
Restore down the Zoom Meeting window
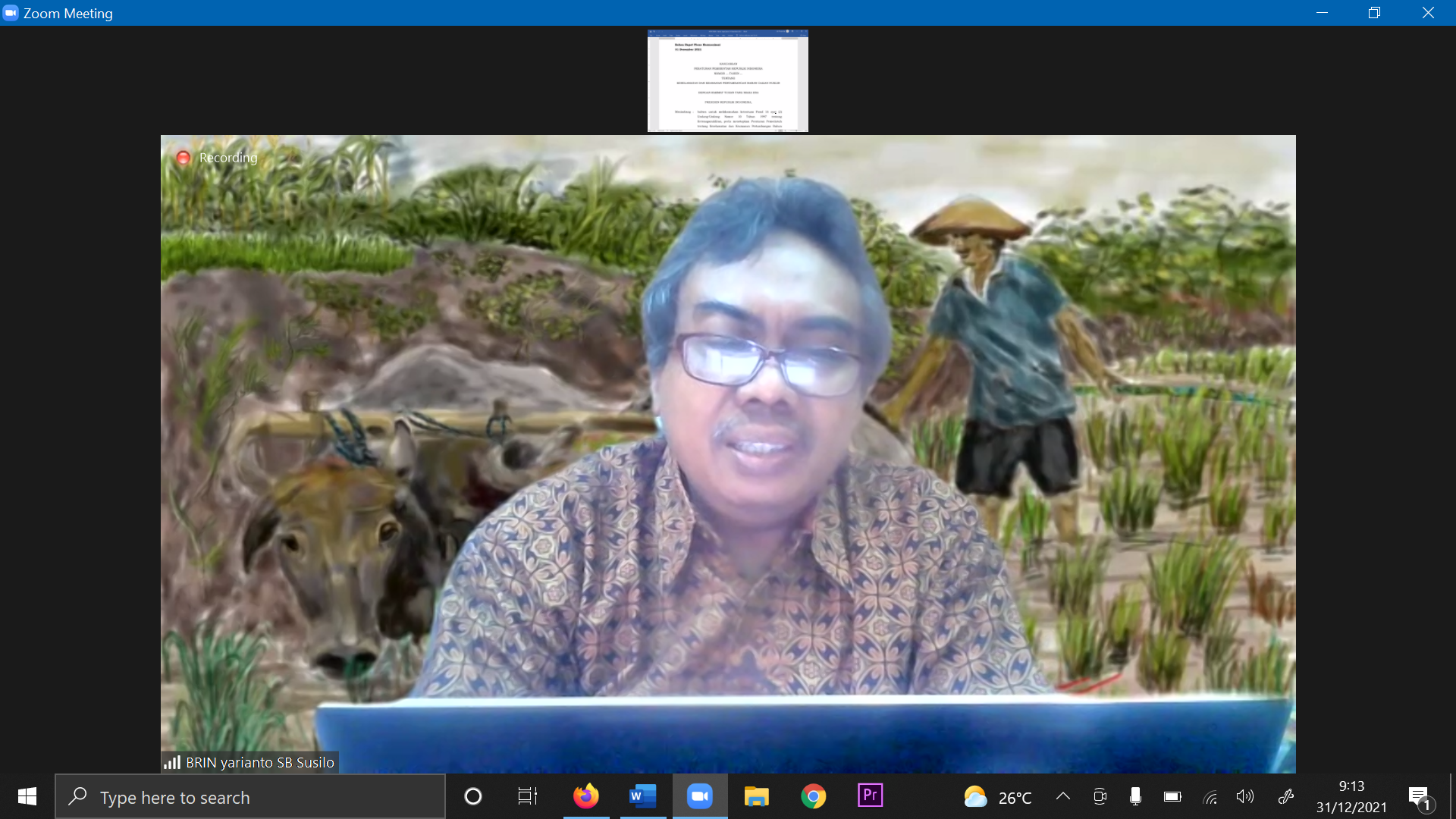pos(1374,13)
